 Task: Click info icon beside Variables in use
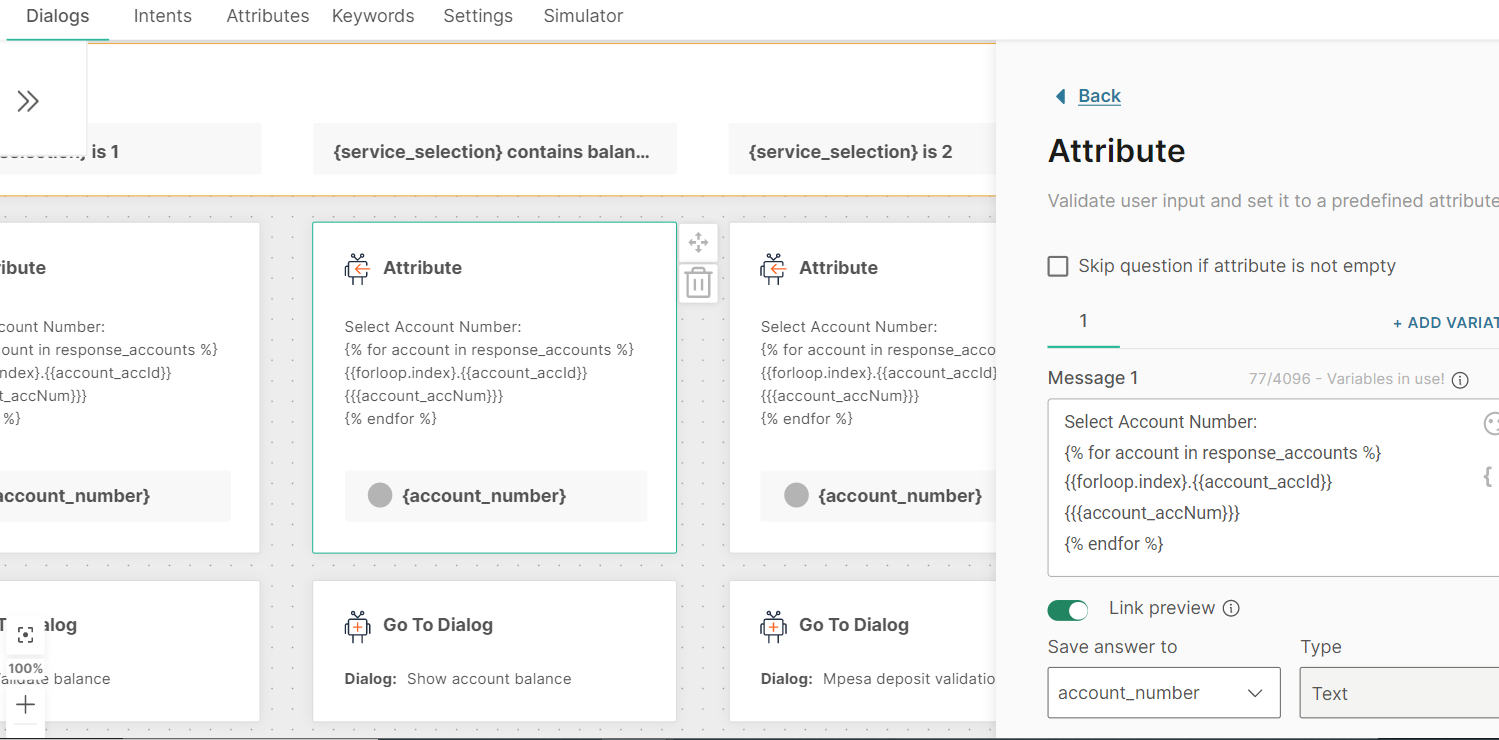click(1460, 380)
